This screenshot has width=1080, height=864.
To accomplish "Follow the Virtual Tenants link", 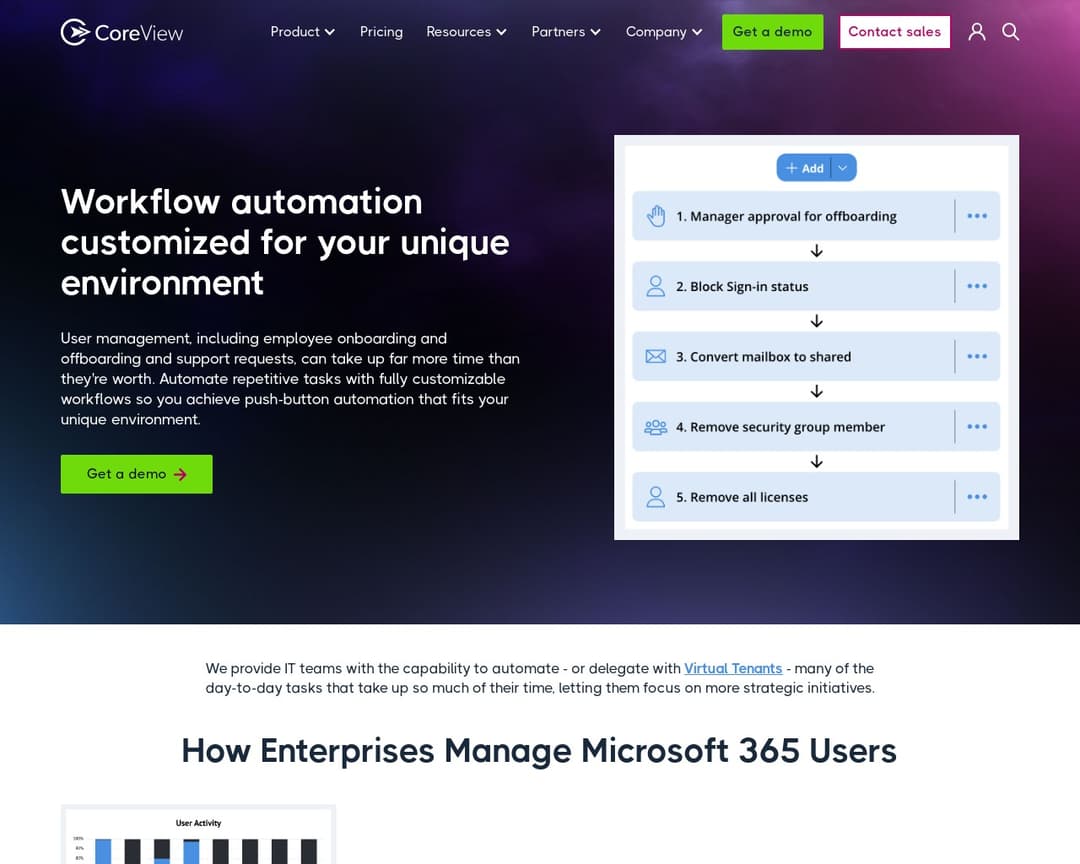I will tap(733, 668).
